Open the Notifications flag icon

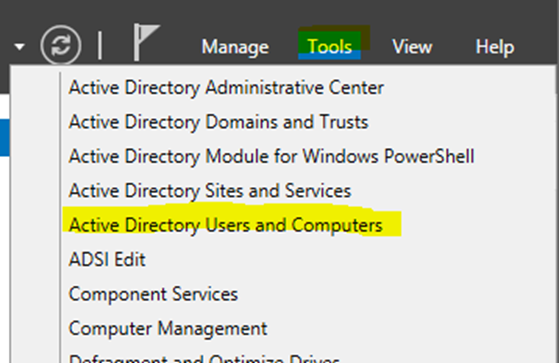[146, 42]
